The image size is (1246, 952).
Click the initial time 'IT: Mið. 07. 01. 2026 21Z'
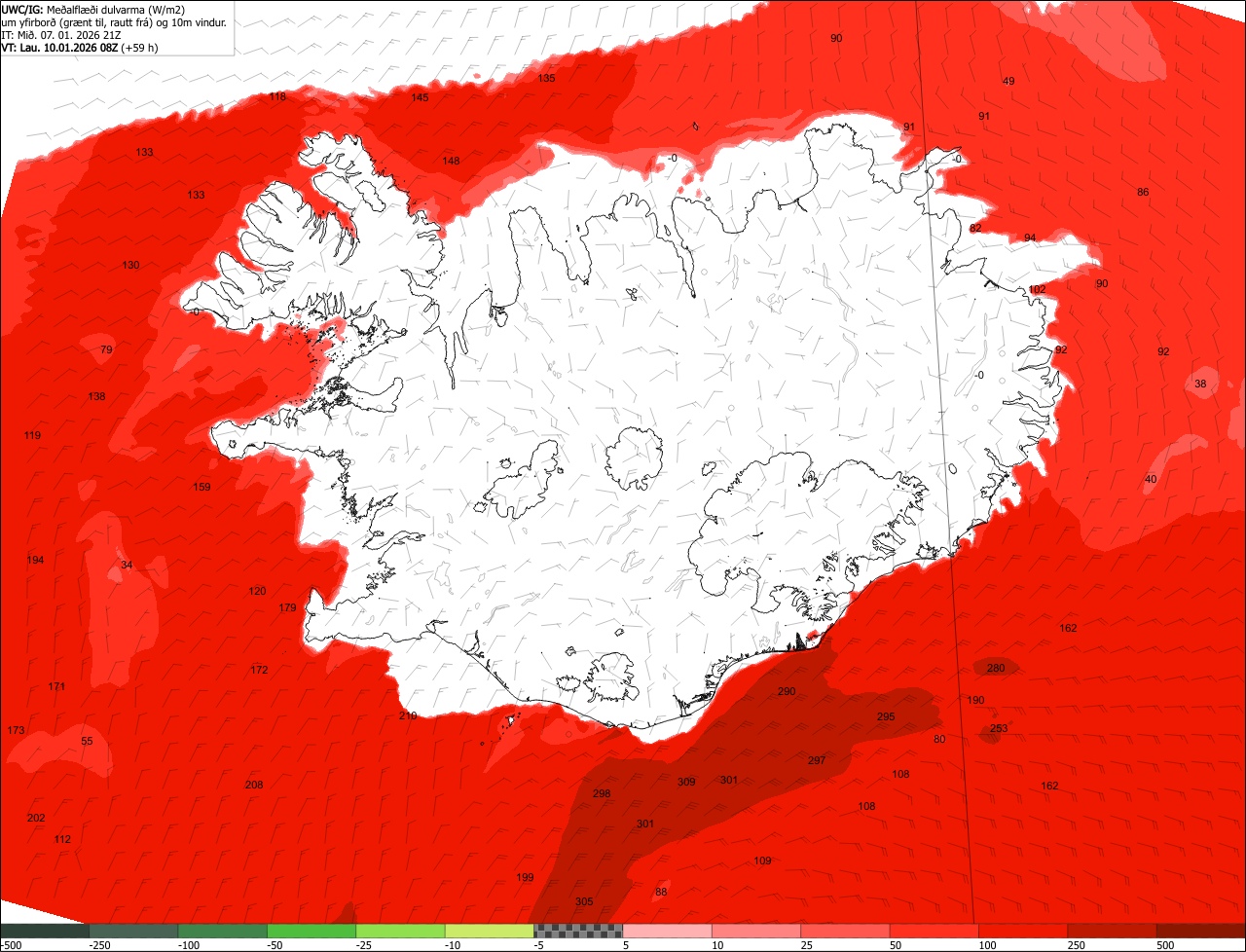tap(61, 34)
